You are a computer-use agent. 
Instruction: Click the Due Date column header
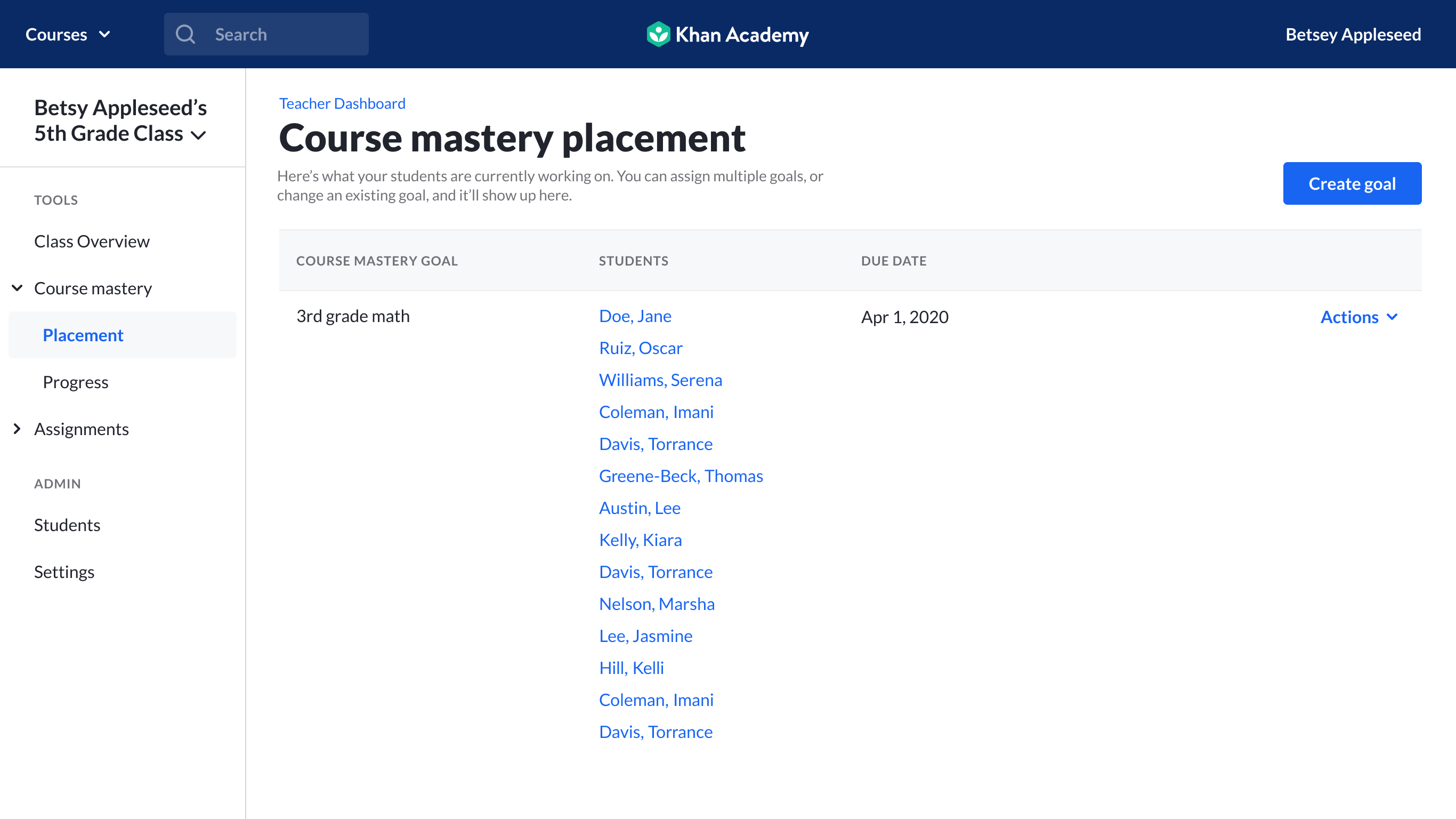coord(893,261)
